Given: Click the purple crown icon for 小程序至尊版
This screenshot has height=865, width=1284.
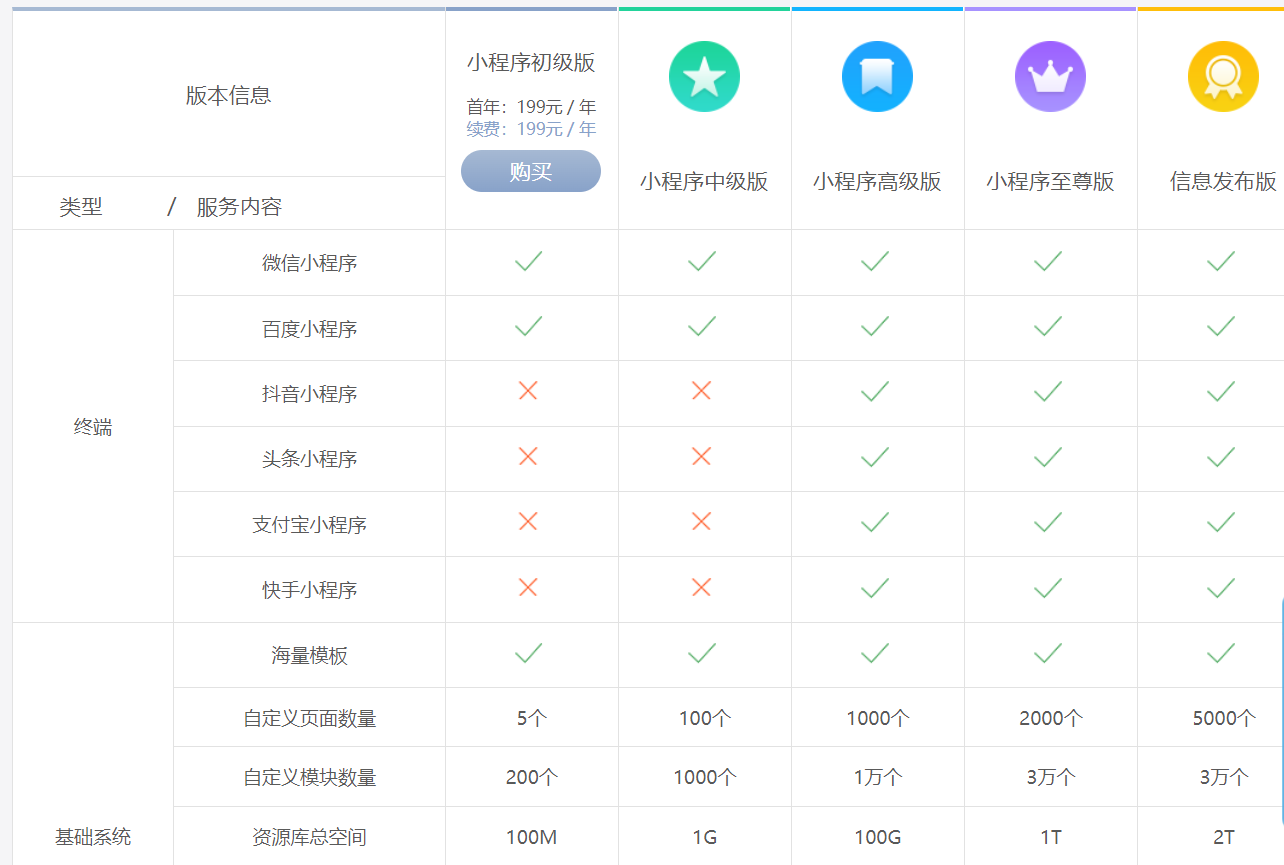Looking at the screenshot, I should (x=1050, y=76).
